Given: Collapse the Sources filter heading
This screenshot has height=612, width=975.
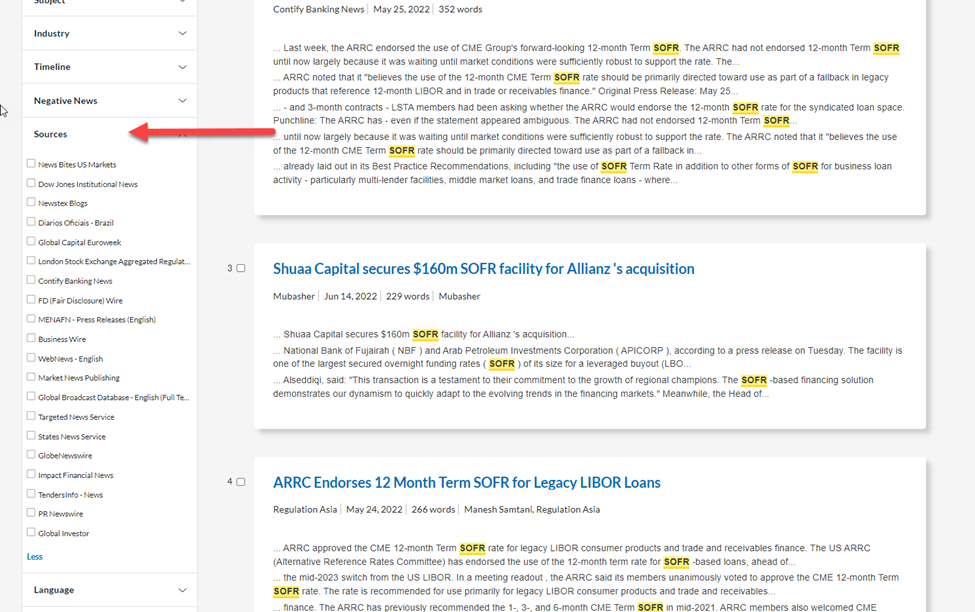Looking at the screenshot, I should (x=109, y=134).
